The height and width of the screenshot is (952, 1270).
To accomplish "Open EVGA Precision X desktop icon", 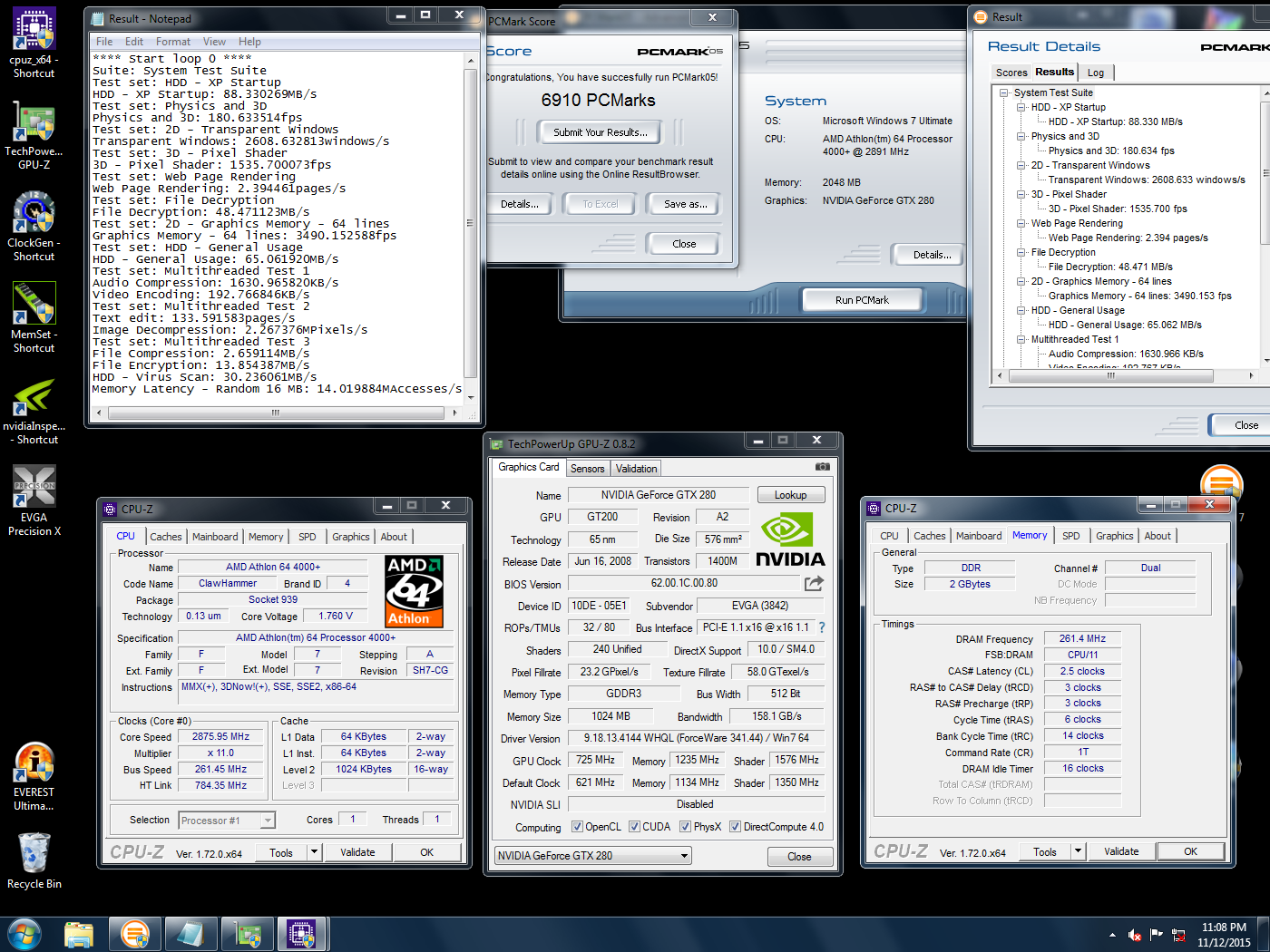I will point(34,500).
